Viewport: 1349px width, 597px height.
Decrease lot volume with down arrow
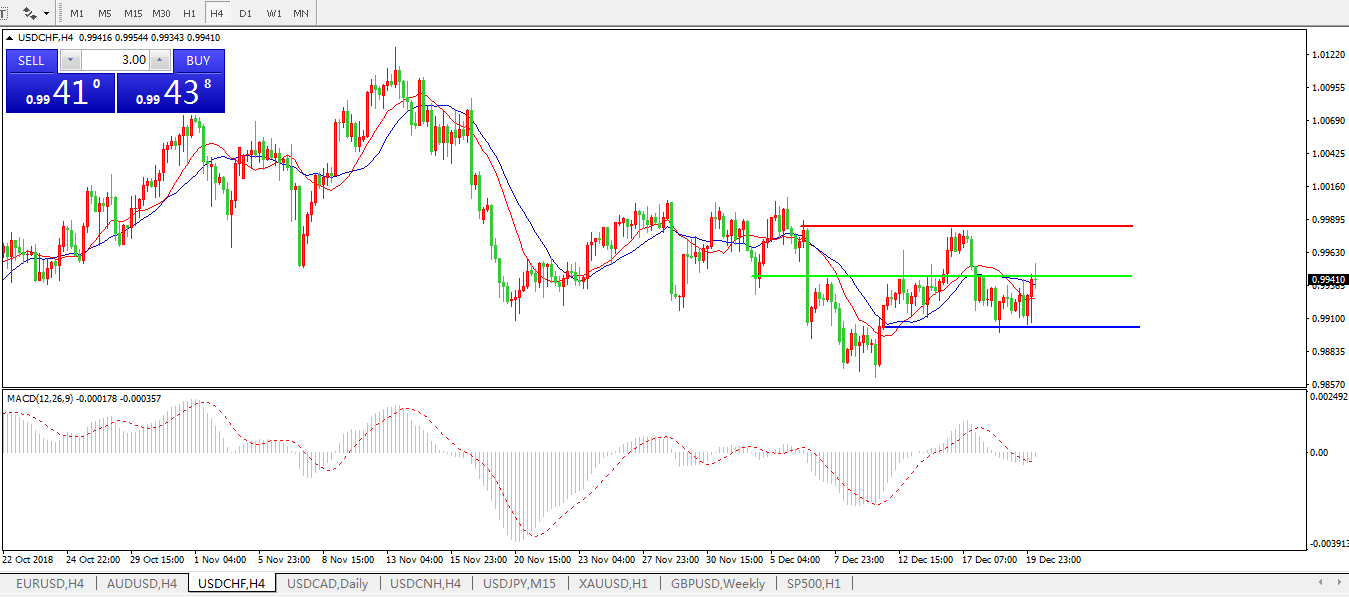(70, 60)
